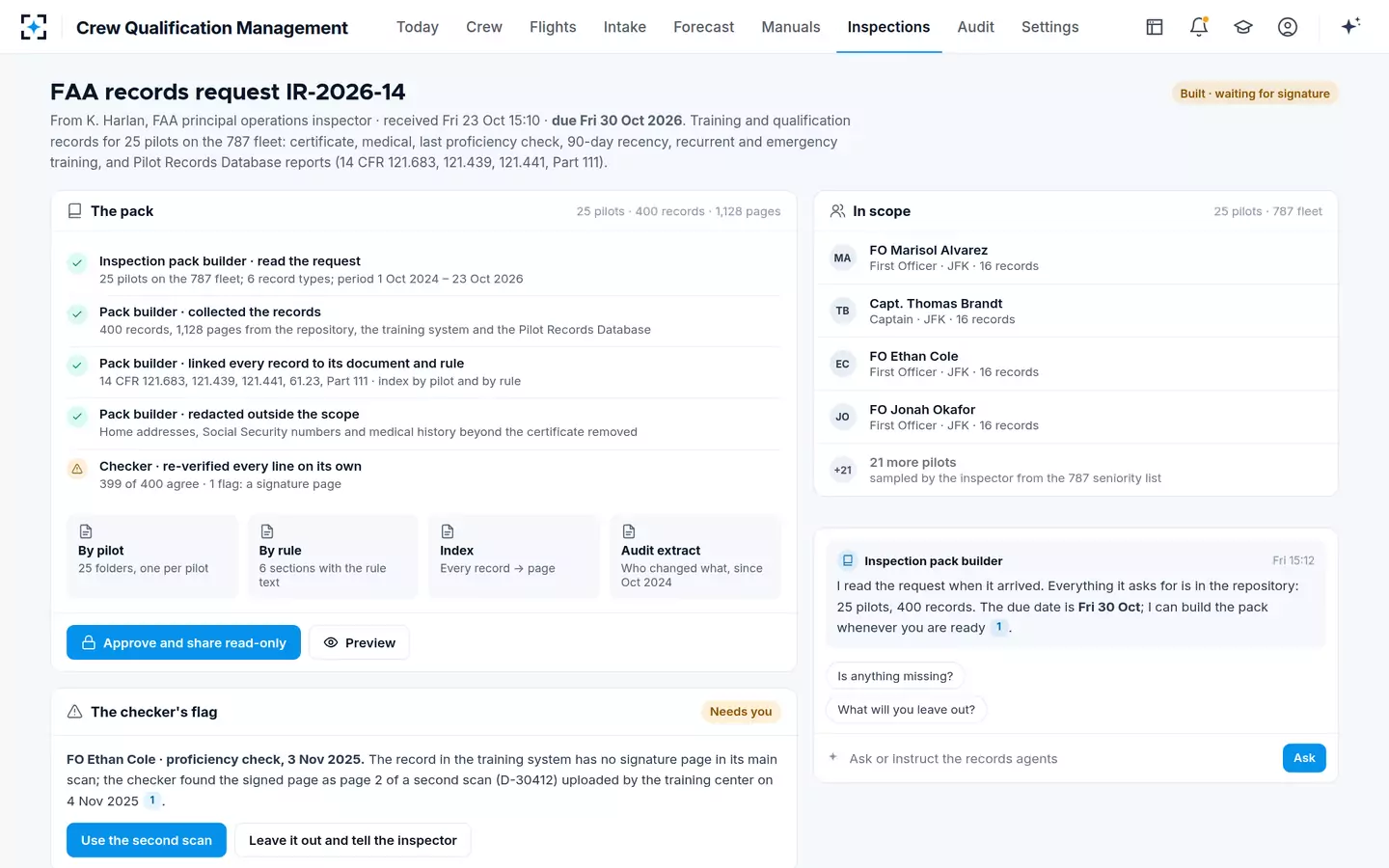Click citation 1 in pack builder message

tap(998, 627)
